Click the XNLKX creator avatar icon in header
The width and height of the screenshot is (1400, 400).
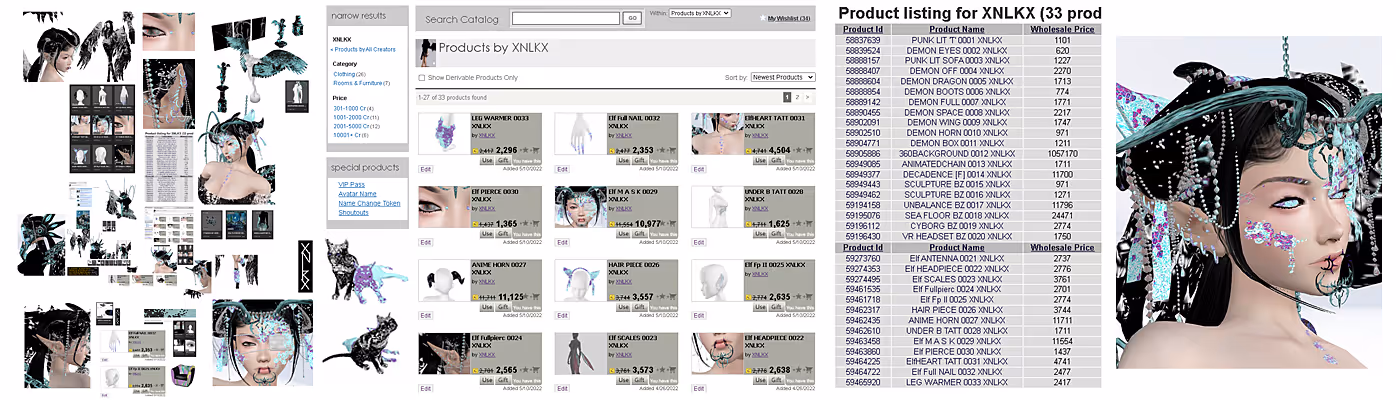tap(426, 52)
